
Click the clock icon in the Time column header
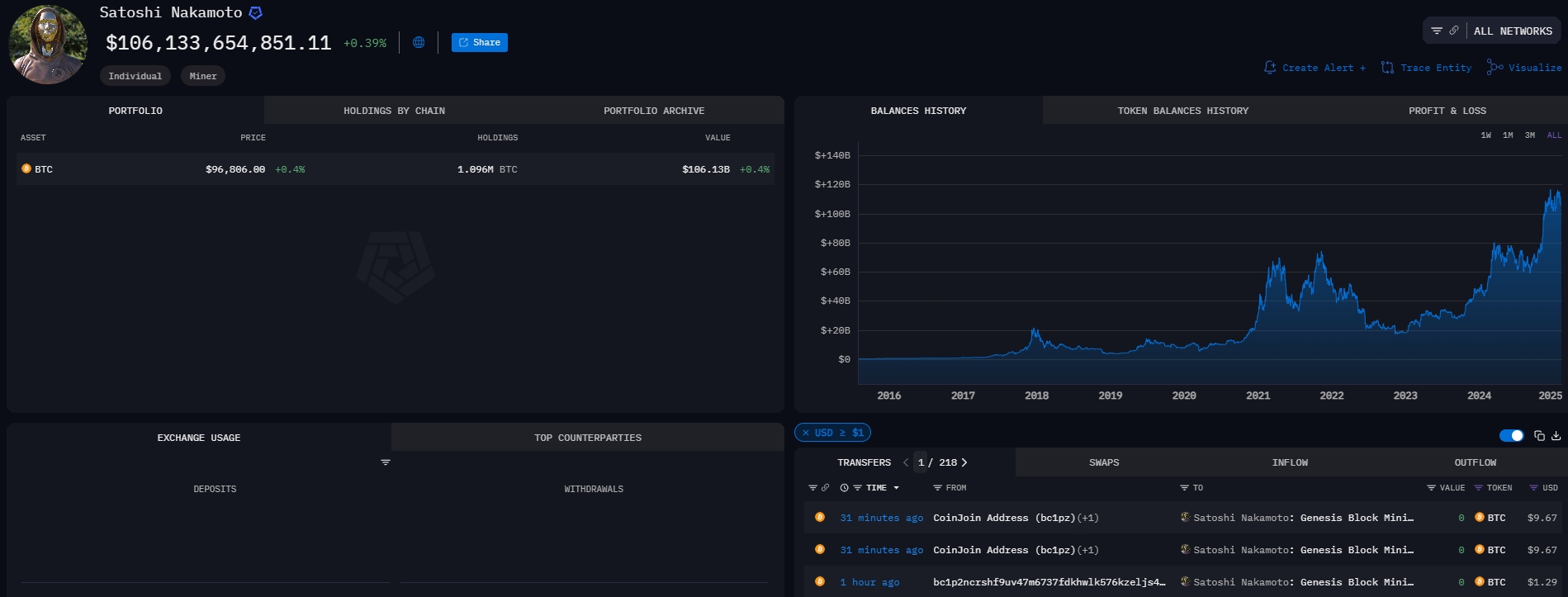pyautogui.click(x=844, y=488)
